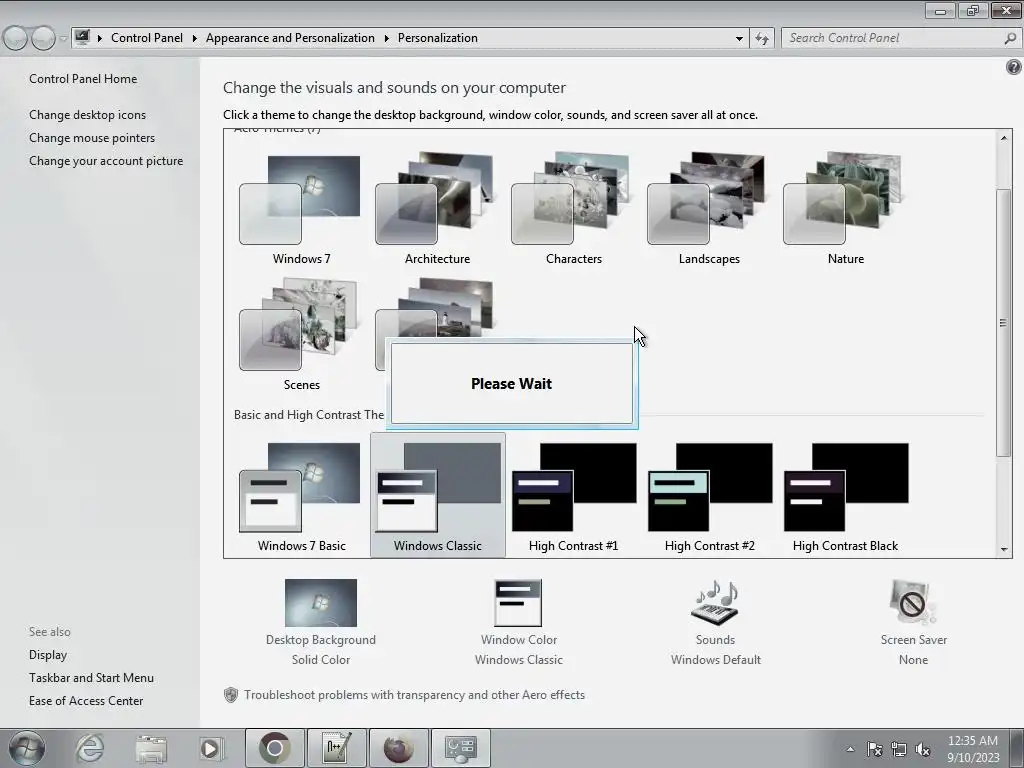Click the computer icon in address bar
This screenshot has width=1024, height=768.
(82, 37)
